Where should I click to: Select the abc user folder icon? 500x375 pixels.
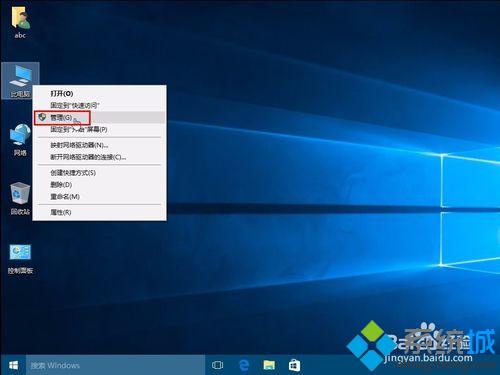21,22
